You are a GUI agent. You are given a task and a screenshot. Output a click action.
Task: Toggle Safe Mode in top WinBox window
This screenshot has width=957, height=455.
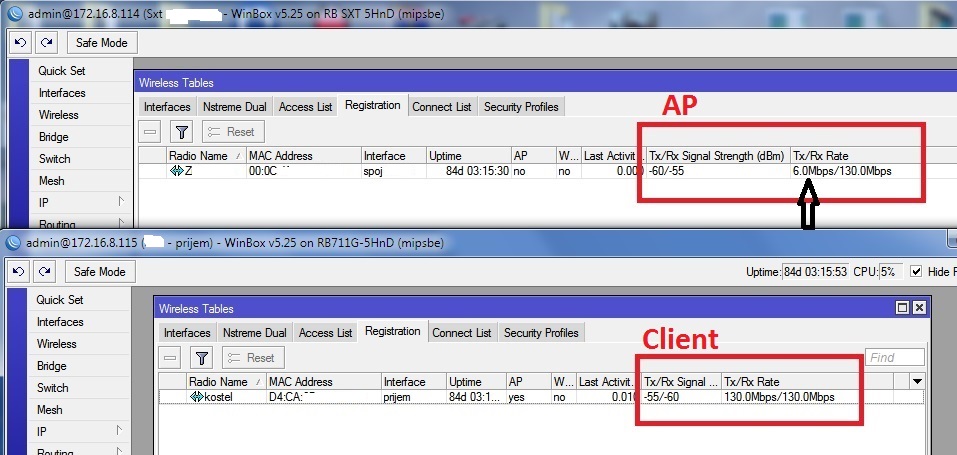101,43
